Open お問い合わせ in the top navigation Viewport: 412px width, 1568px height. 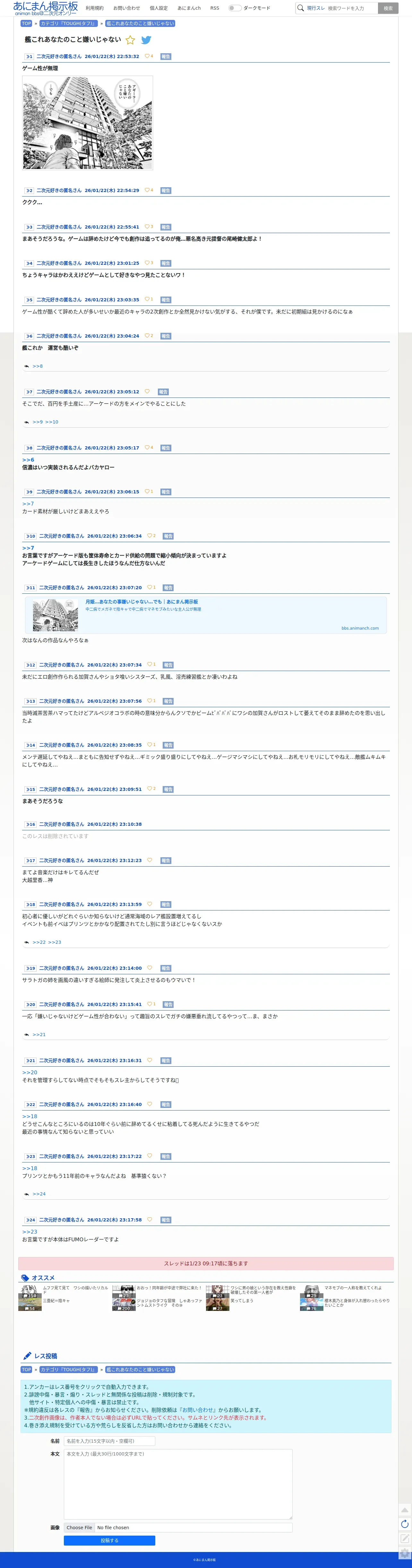coord(126,8)
